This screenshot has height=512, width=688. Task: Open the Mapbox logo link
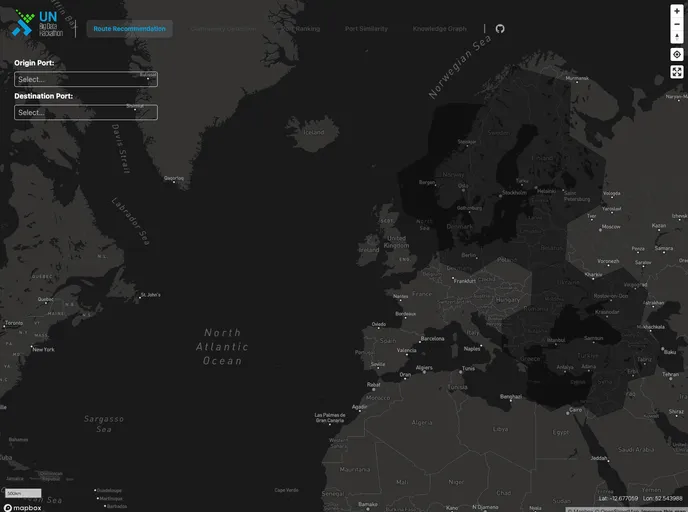pyautogui.click(x=23, y=508)
